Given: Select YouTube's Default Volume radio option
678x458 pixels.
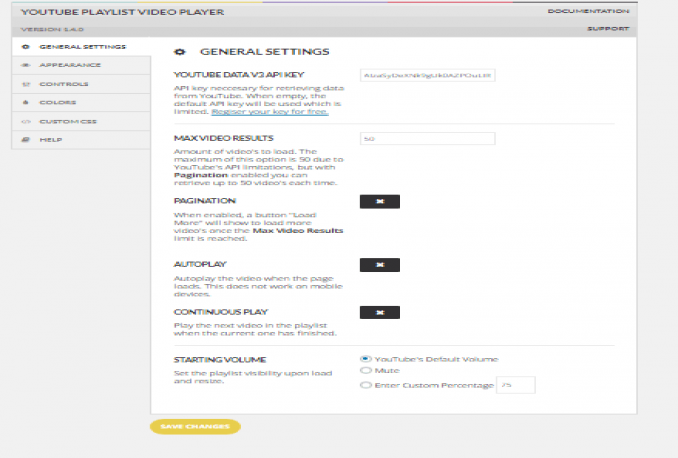Looking at the screenshot, I should tap(365, 358).
